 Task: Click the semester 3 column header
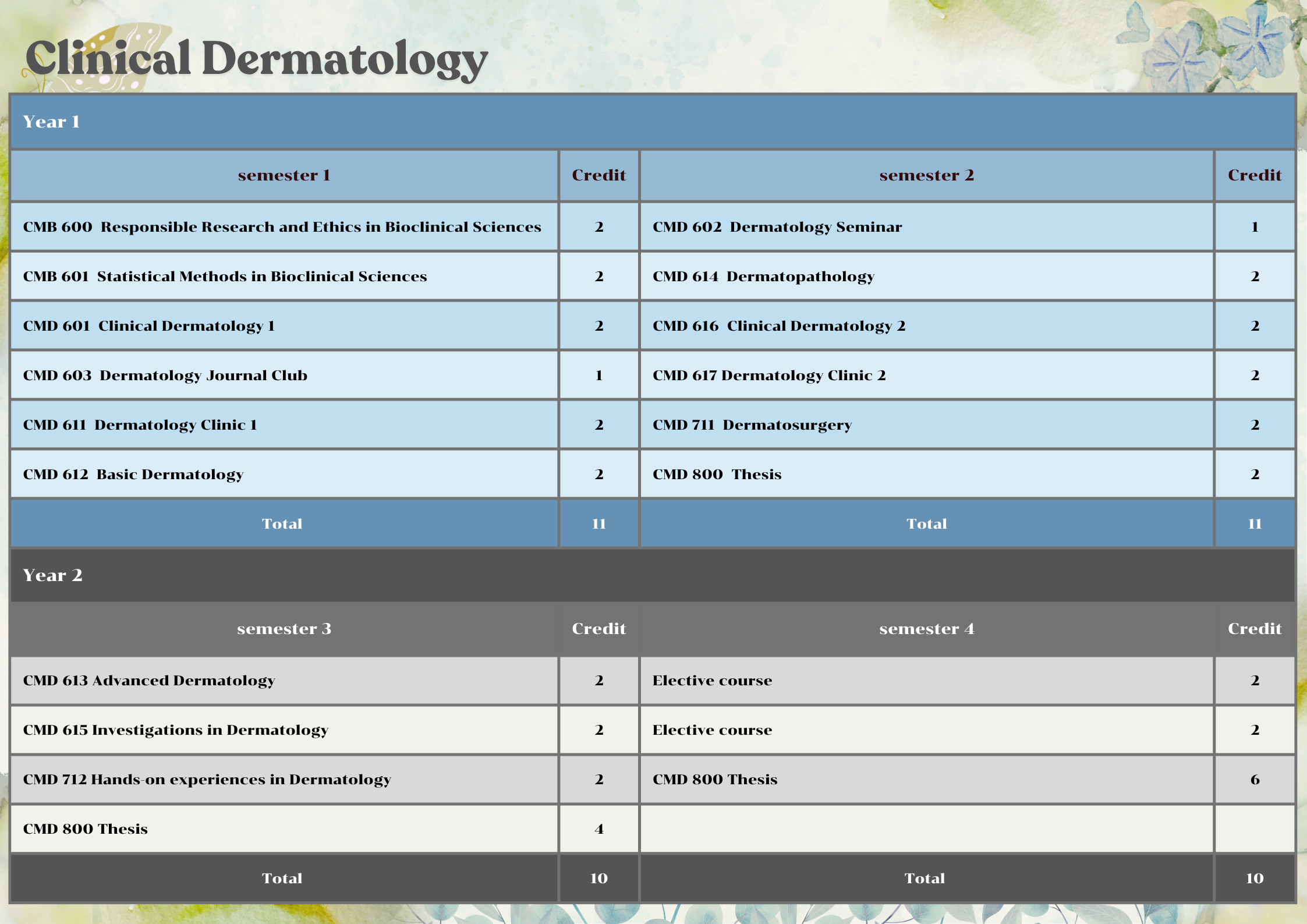pyautogui.click(x=284, y=629)
